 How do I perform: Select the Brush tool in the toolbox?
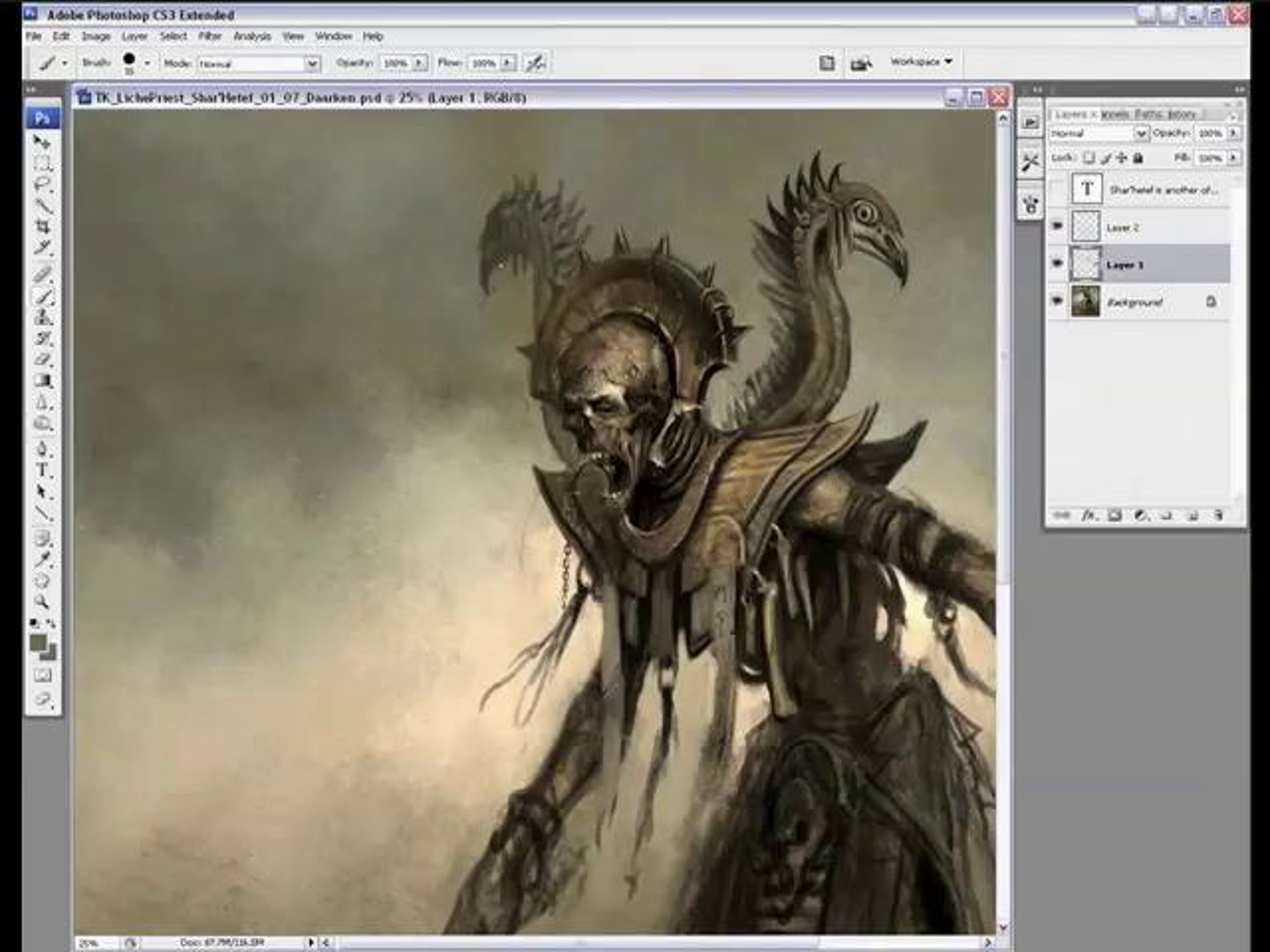click(x=42, y=296)
